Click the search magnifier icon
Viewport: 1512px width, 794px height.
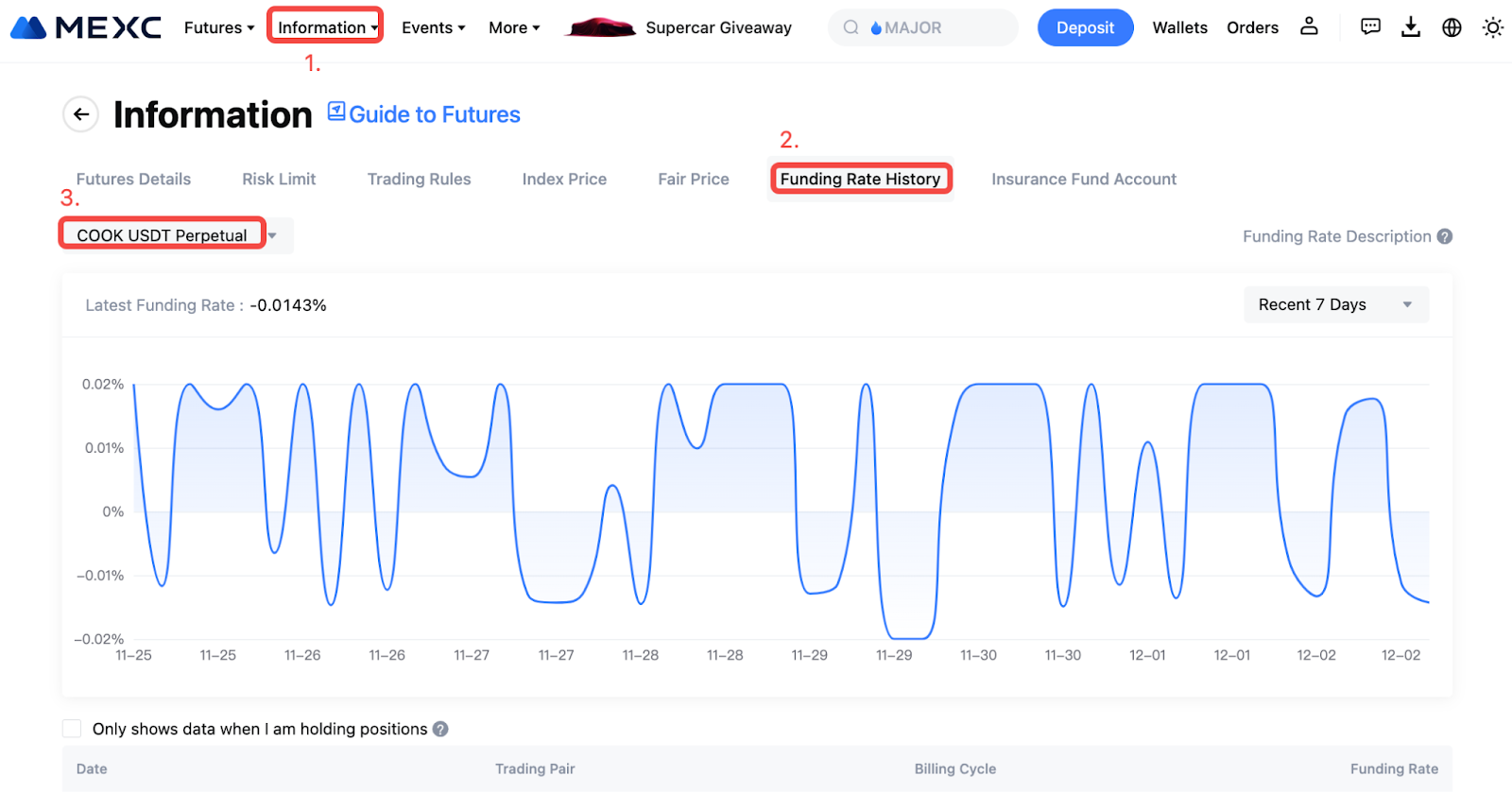851,27
